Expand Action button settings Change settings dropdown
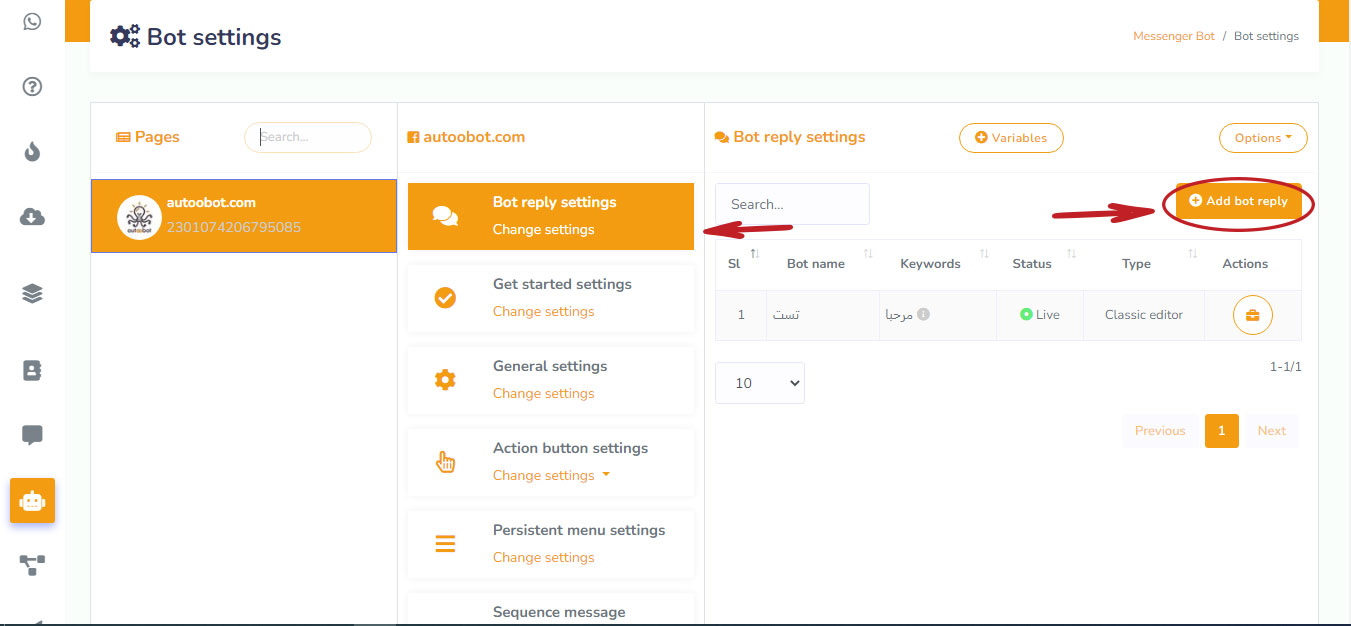 click(551, 476)
